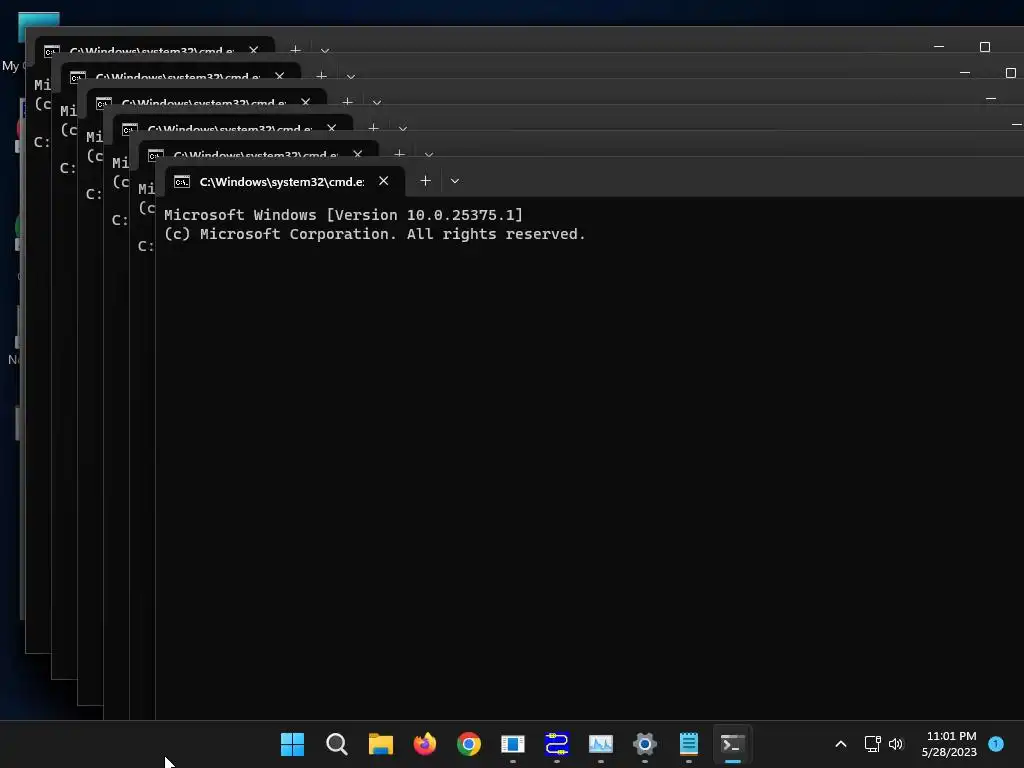Close the tab in the third terminal window from the back
1024x768 pixels.
pos(306,103)
